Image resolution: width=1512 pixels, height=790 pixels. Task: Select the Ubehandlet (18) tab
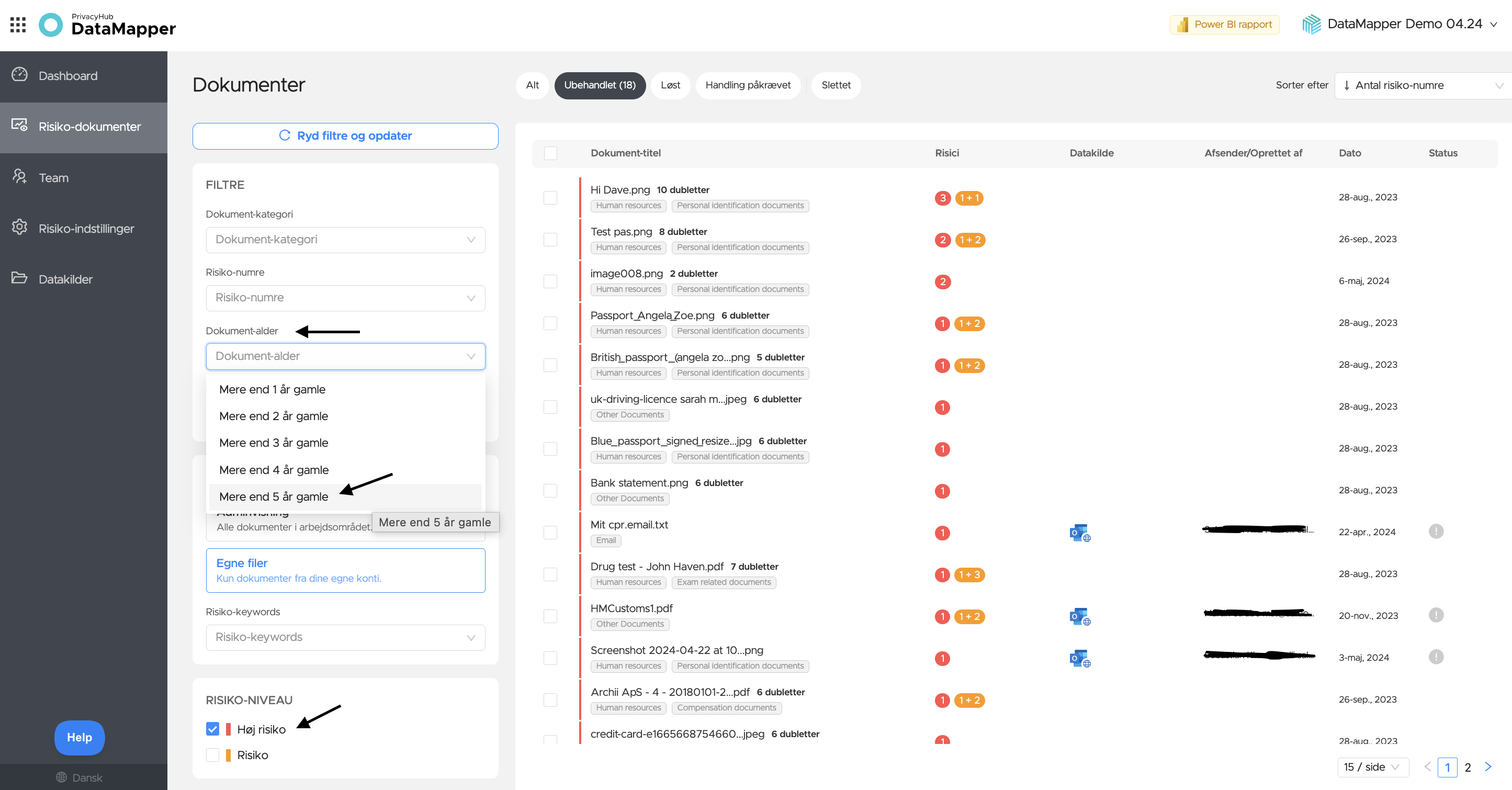click(x=600, y=86)
